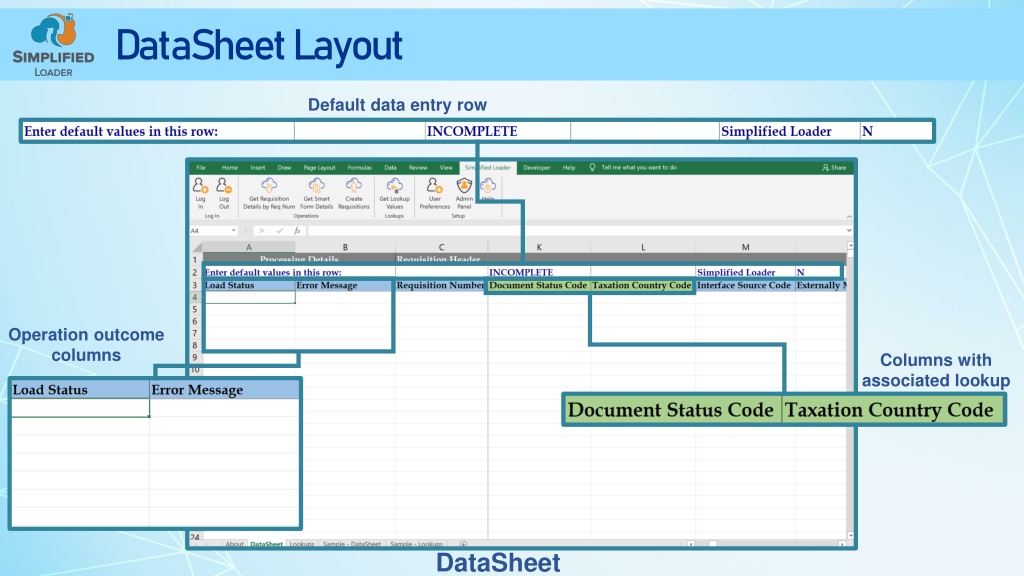The height and width of the screenshot is (576, 1024).
Task: Select row 6 header
Action: (195, 321)
